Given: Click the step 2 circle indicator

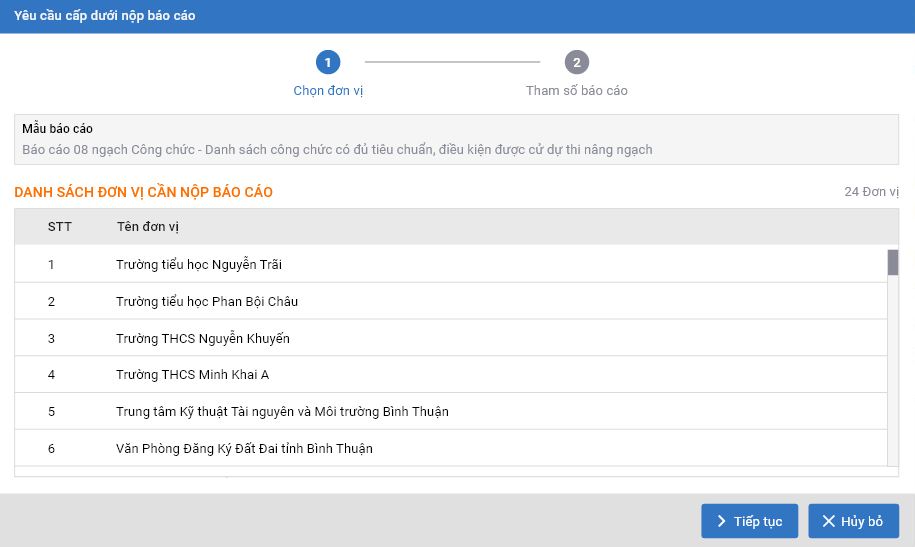Looking at the screenshot, I should pos(576,63).
